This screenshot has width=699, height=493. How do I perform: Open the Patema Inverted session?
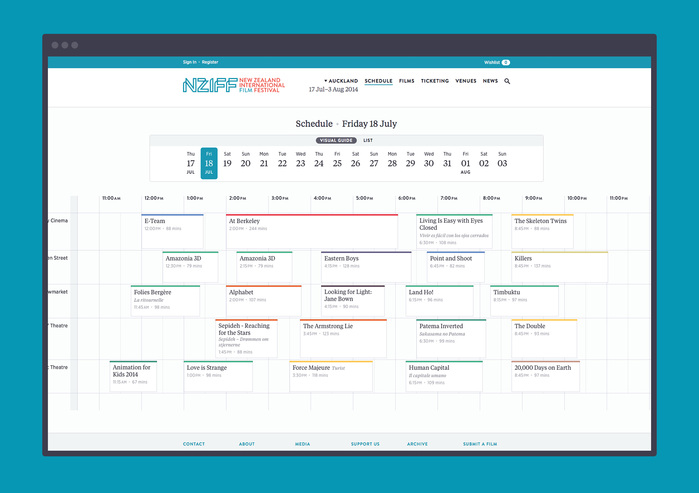451,338
